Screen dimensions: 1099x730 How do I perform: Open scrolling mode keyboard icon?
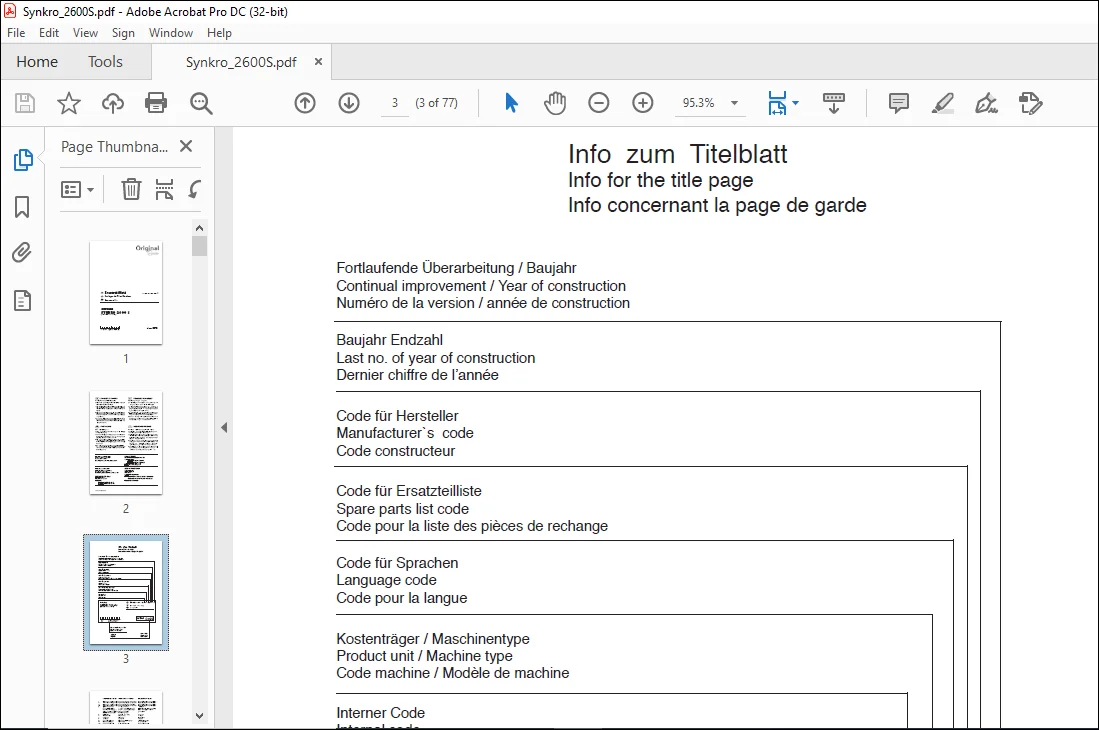[833, 103]
